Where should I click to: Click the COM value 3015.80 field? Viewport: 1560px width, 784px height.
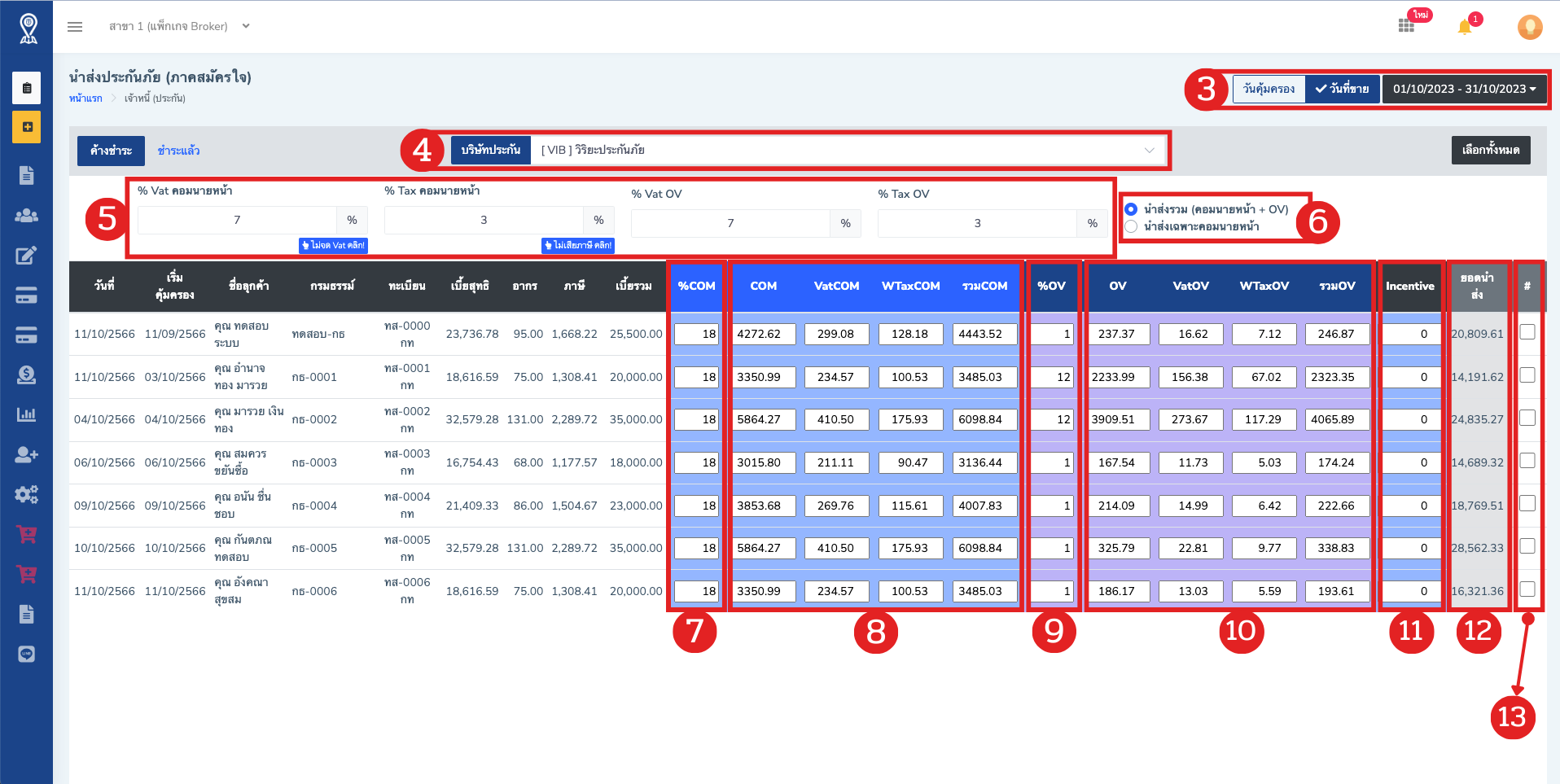point(764,462)
